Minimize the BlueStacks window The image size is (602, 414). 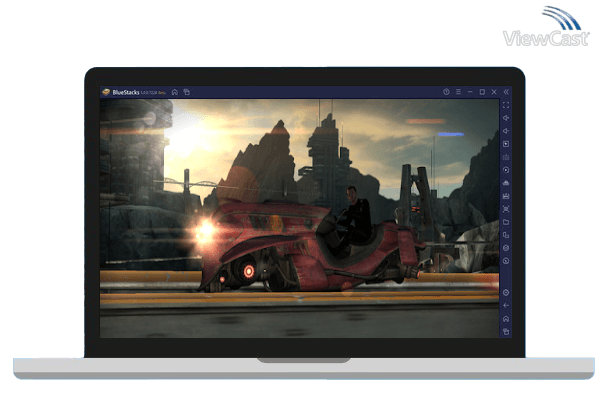coord(470,92)
